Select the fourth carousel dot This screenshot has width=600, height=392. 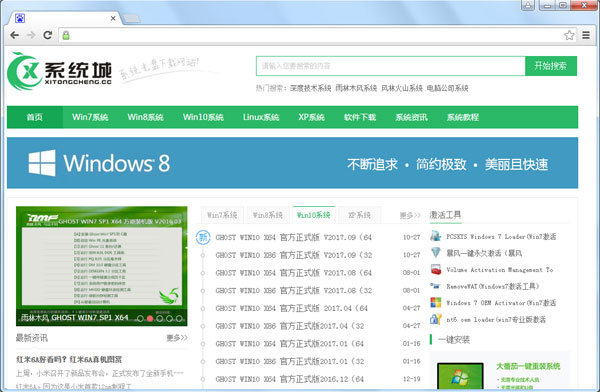pyautogui.click(x=169, y=318)
